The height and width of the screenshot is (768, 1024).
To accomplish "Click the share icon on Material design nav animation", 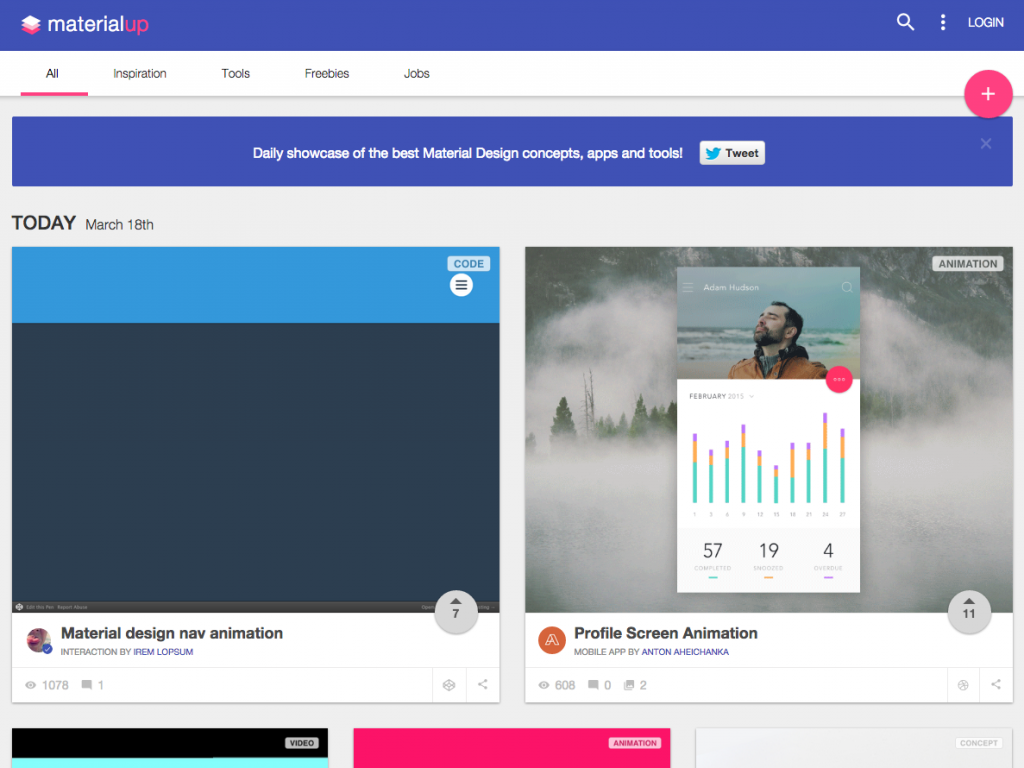I will (482, 685).
